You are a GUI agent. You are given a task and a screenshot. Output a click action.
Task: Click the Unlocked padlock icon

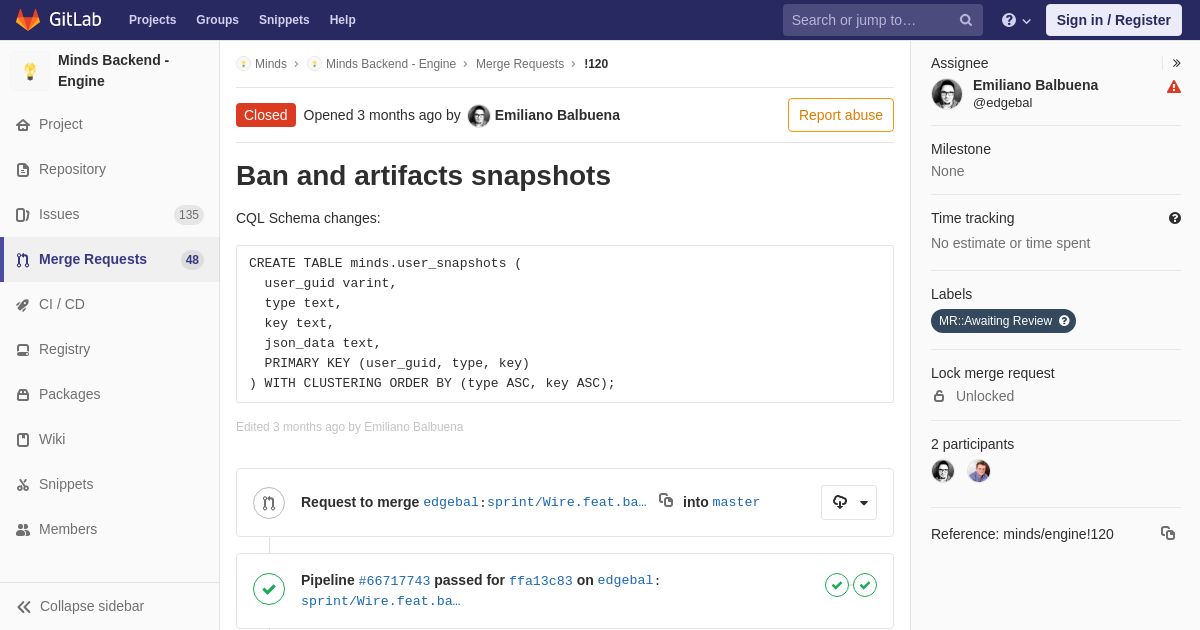coord(939,396)
